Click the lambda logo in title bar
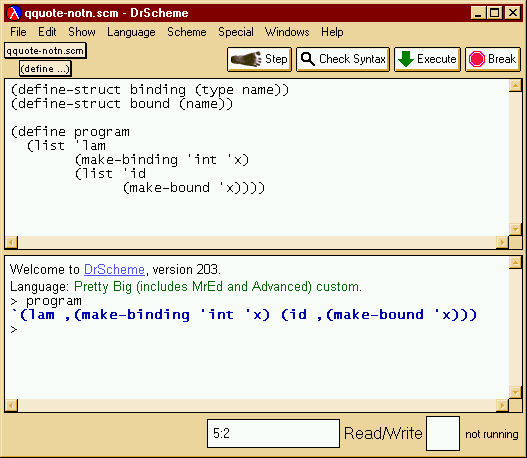This screenshot has height=458, width=527. [14, 13]
